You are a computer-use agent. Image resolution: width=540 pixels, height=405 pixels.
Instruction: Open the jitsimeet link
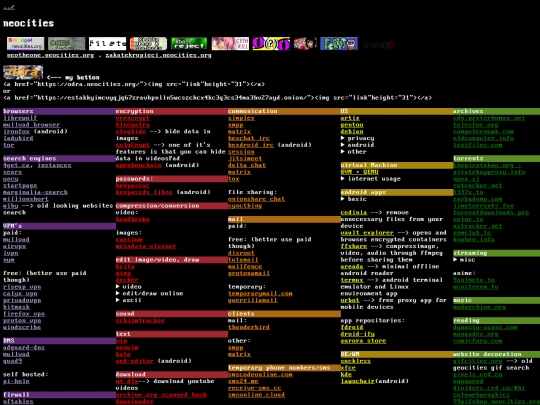pos(245,158)
